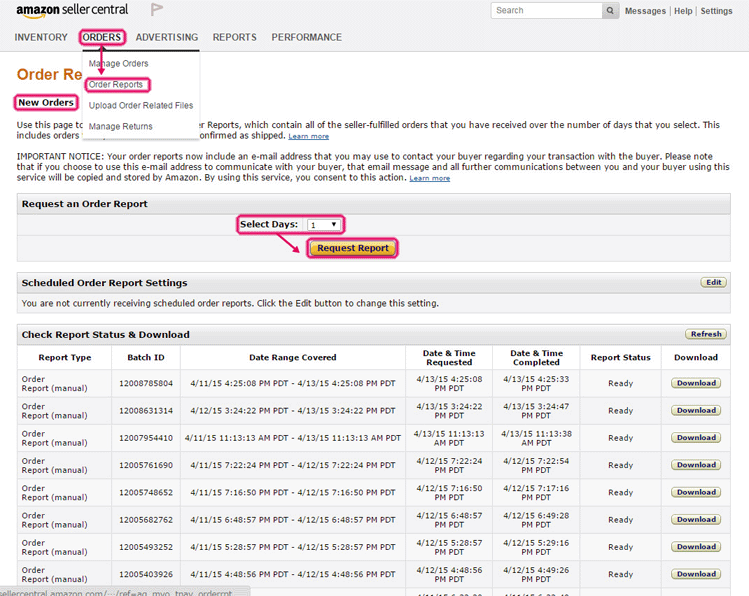Download report batch 12005403926

click(x=696, y=574)
